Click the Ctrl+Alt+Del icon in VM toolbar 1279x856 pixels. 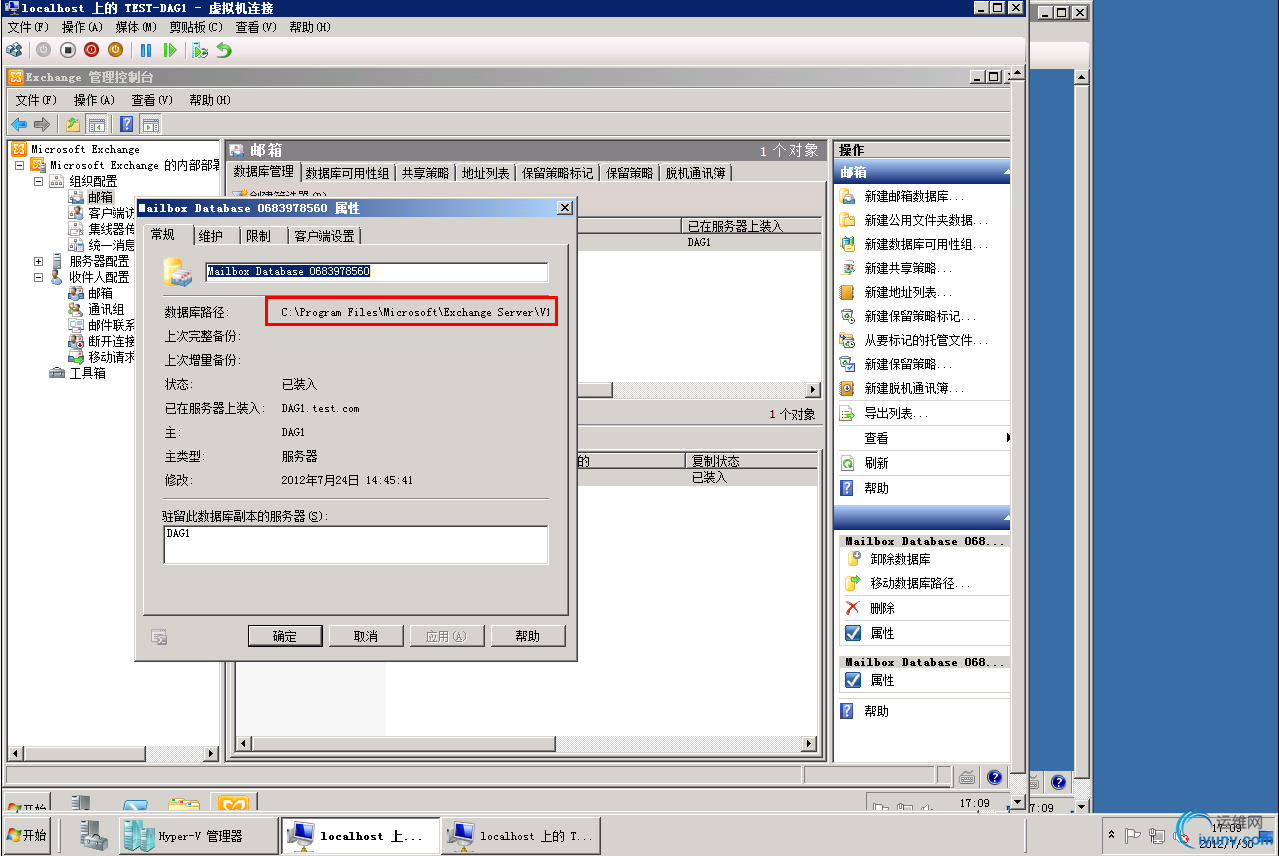click(14, 49)
